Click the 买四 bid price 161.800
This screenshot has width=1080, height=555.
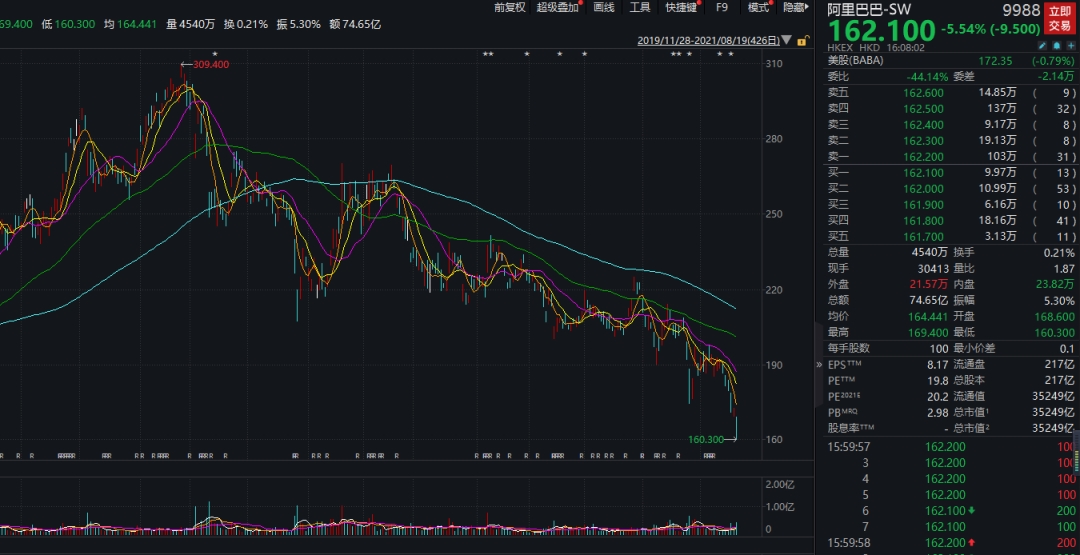924,220
